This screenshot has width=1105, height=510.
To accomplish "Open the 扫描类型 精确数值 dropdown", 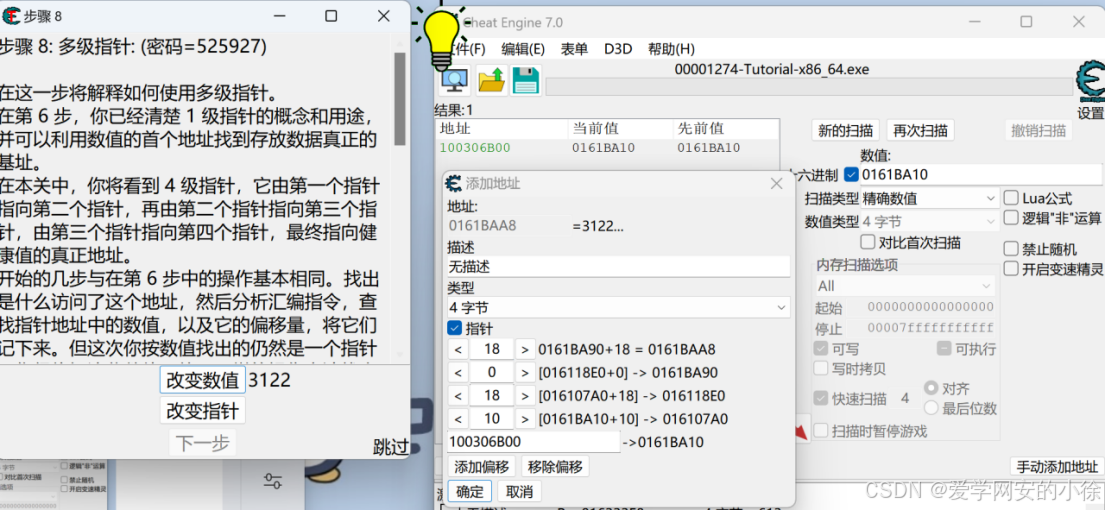I will (x=929, y=199).
